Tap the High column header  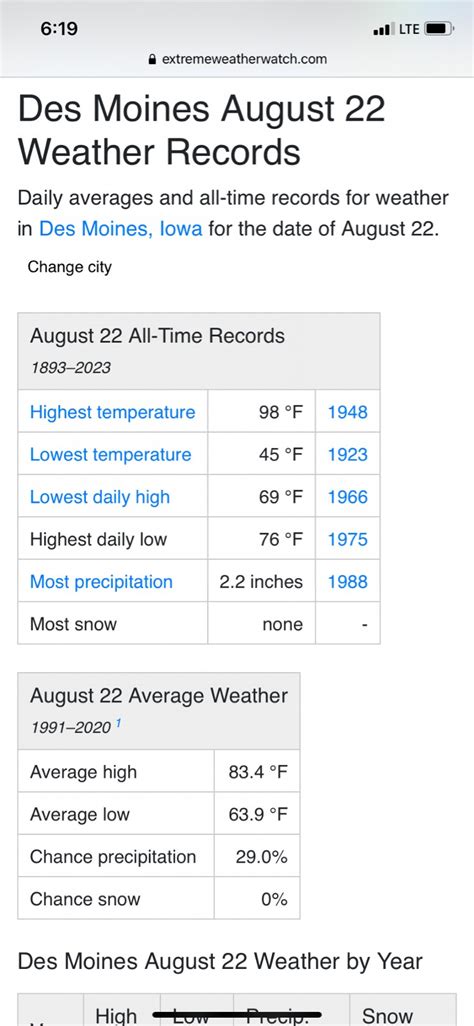(117, 1016)
